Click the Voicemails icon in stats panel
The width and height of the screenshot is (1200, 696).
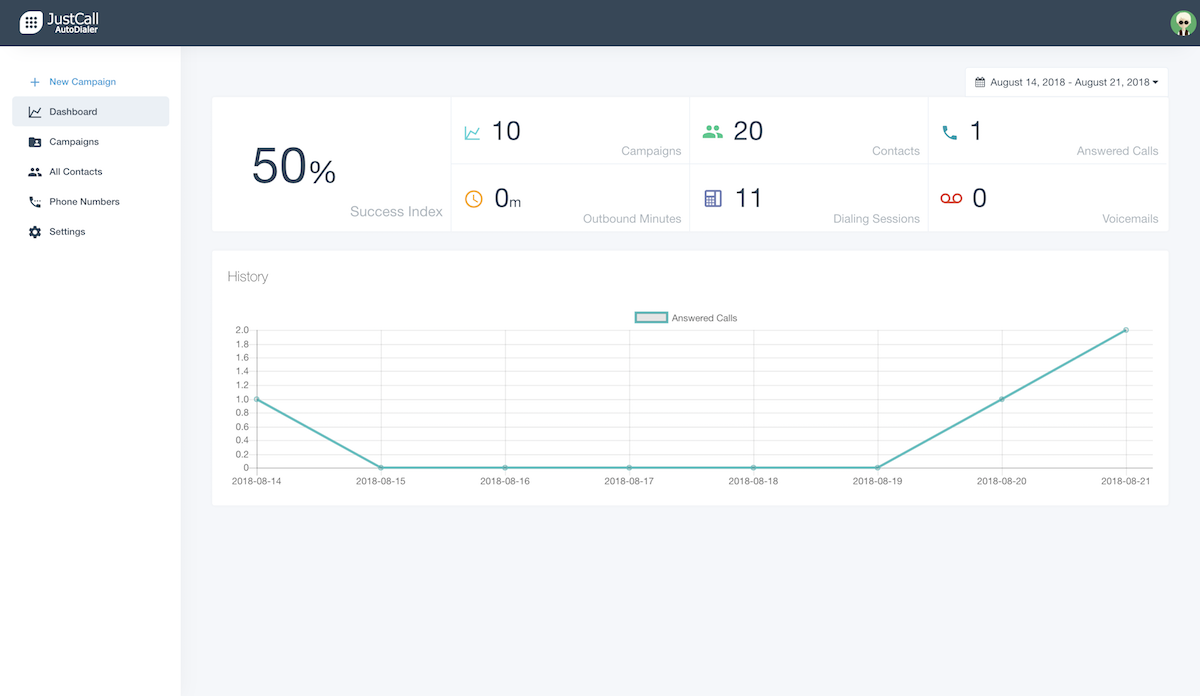click(950, 198)
